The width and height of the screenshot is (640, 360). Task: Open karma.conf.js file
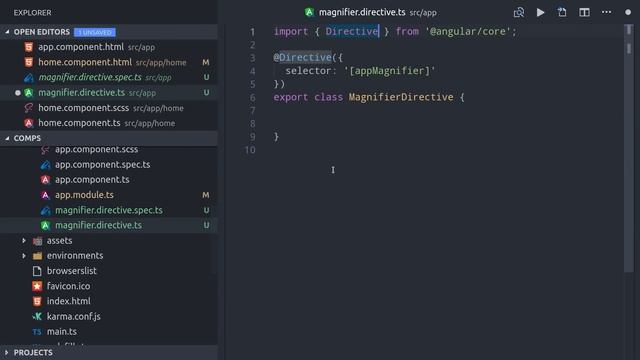(109, 316)
